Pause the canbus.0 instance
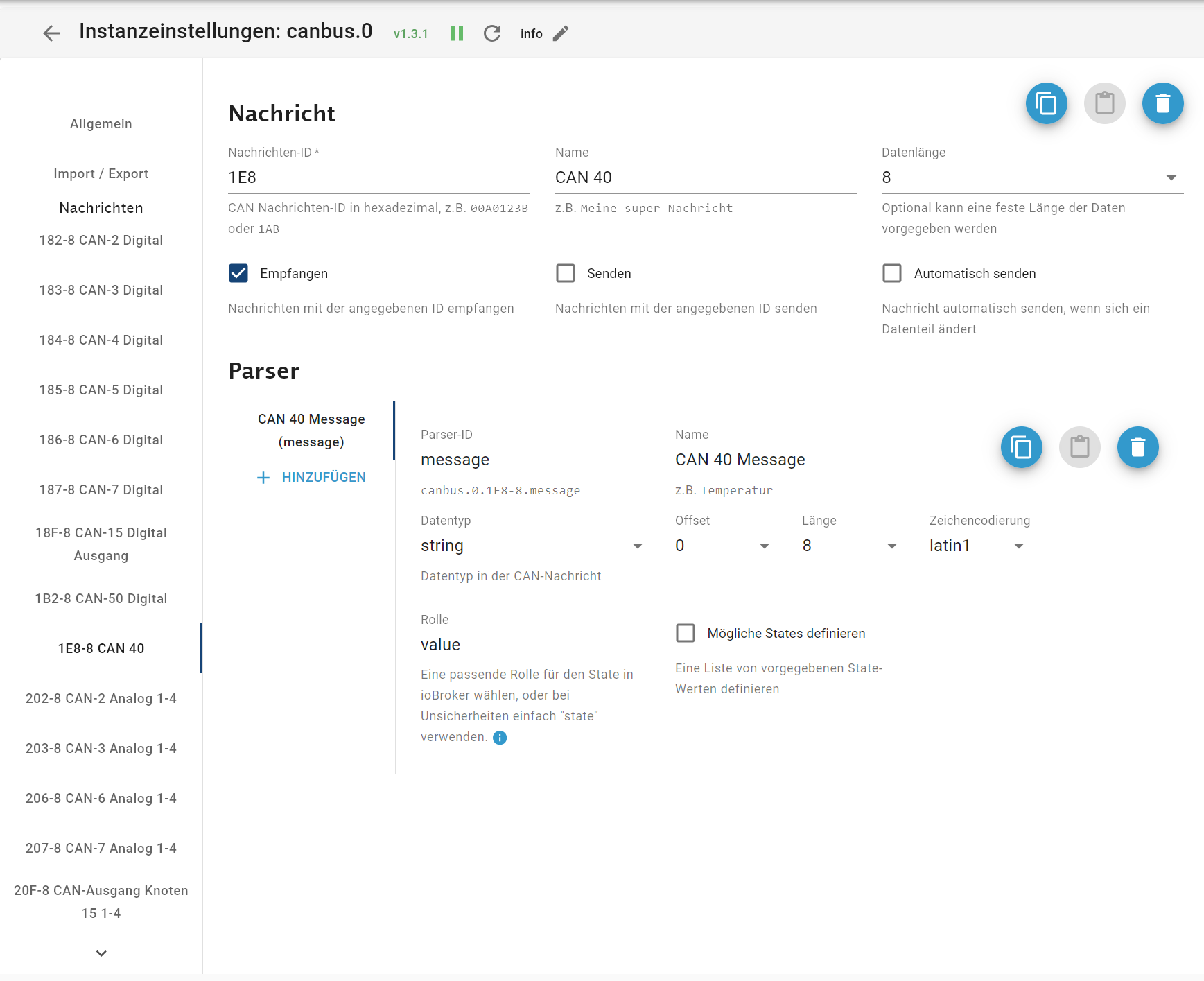The width and height of the screenshot is (1204, 981). click(x=456, y=33)
